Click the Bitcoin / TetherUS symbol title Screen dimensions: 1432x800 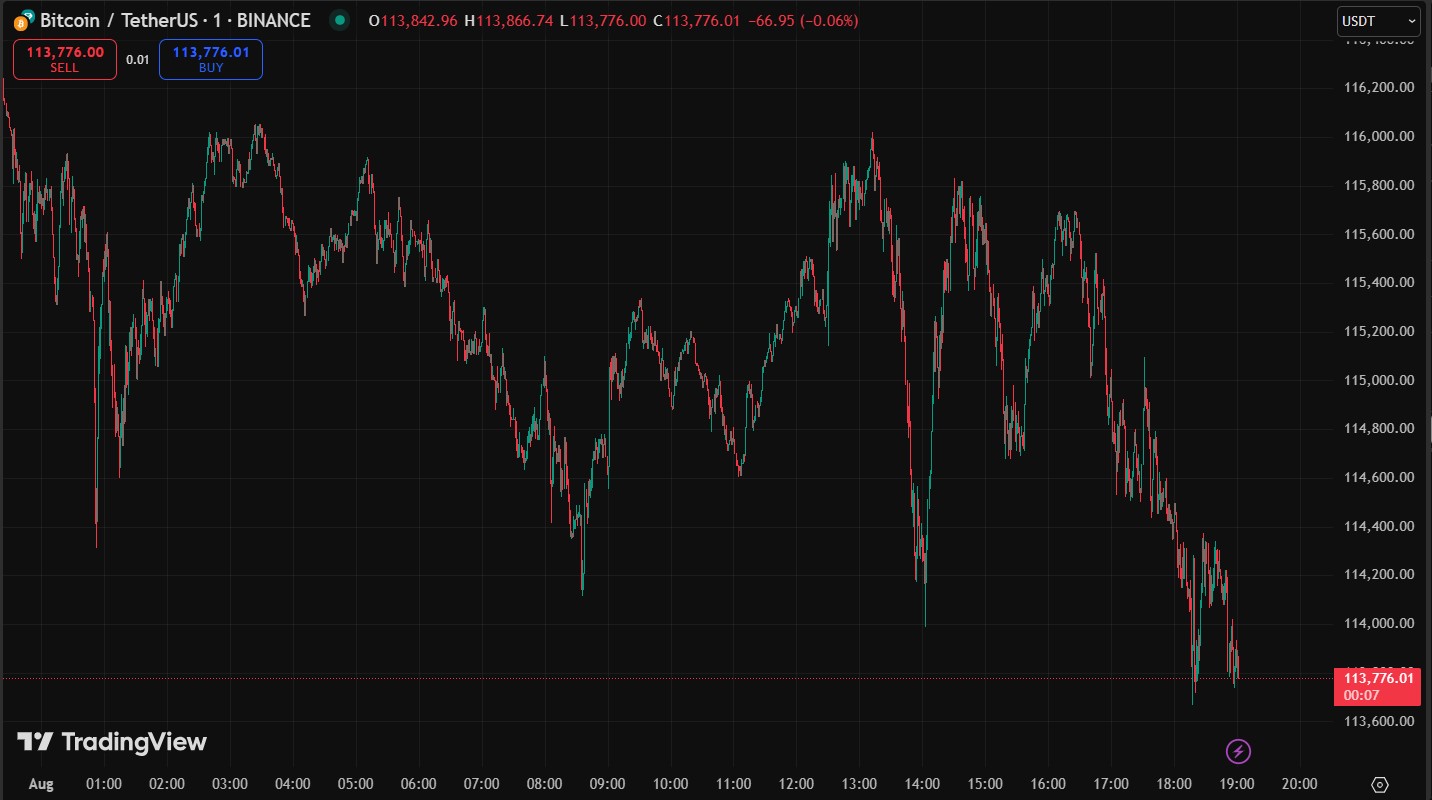click(x=175, y=20)
